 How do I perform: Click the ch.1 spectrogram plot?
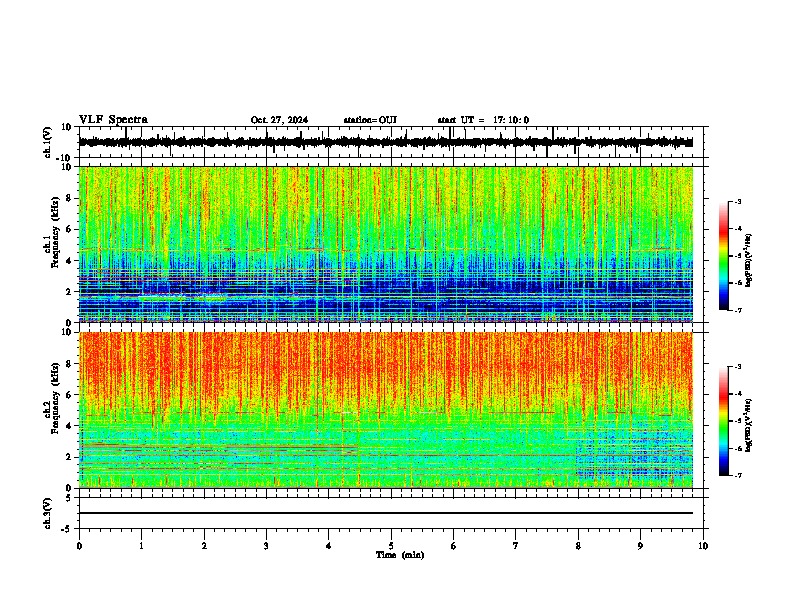(385, 244)
